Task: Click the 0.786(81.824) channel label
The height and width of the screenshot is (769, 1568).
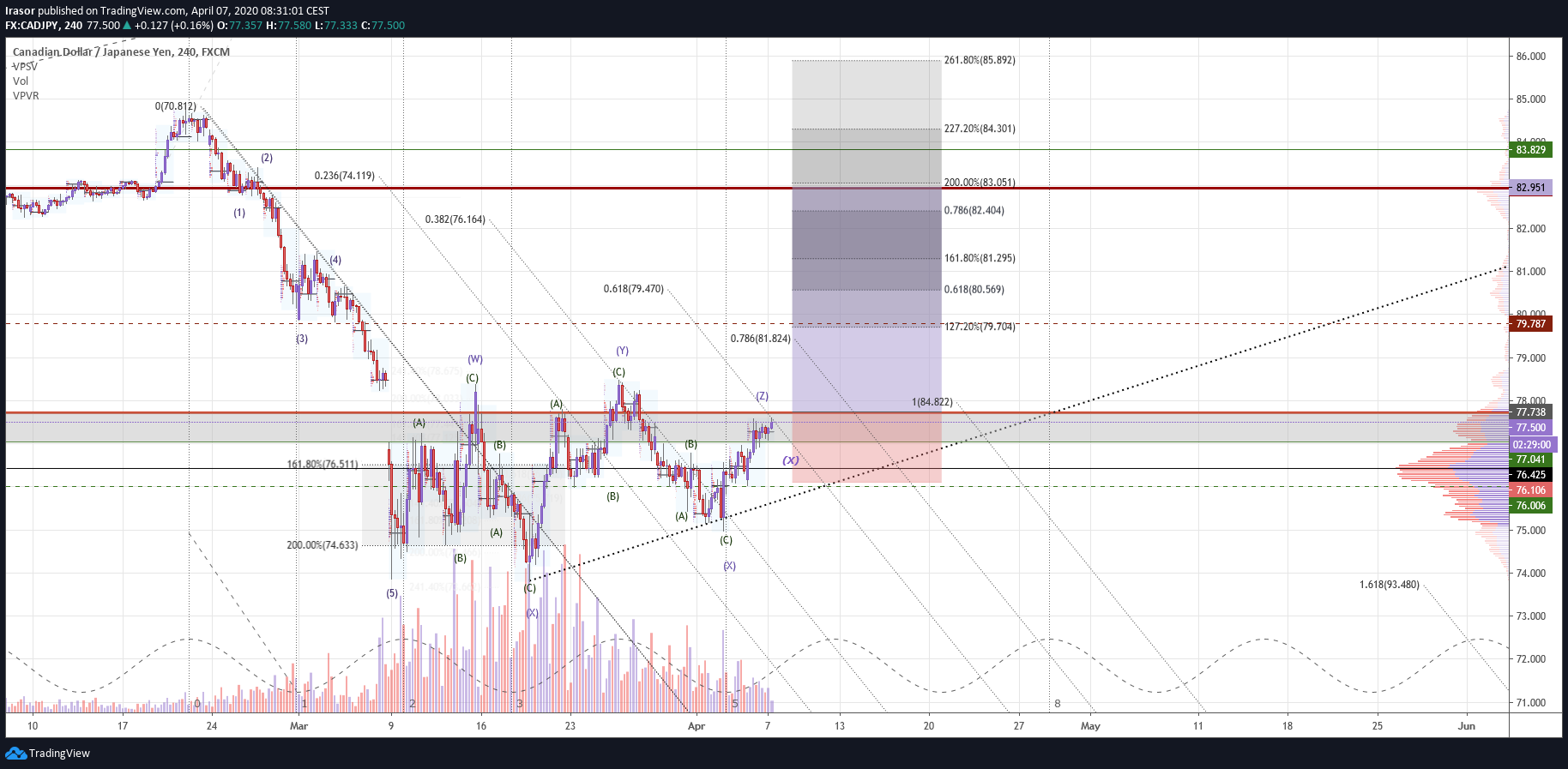Action: 761,339
